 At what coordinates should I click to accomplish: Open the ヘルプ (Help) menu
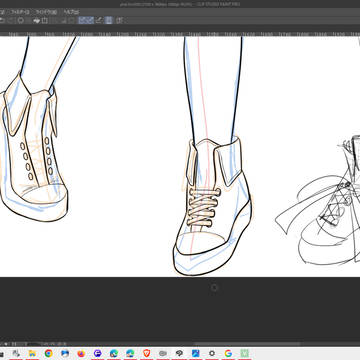(x=71, y=12)
